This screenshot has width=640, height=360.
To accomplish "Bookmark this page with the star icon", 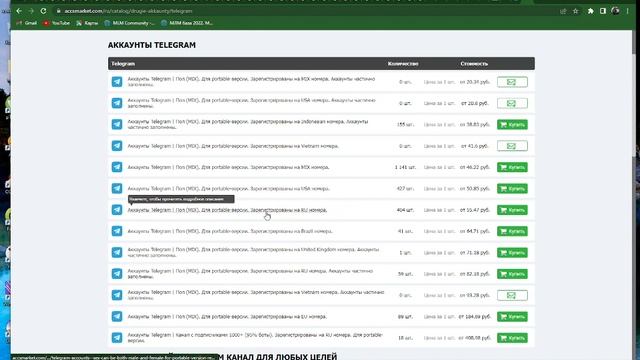I will 576,11.
